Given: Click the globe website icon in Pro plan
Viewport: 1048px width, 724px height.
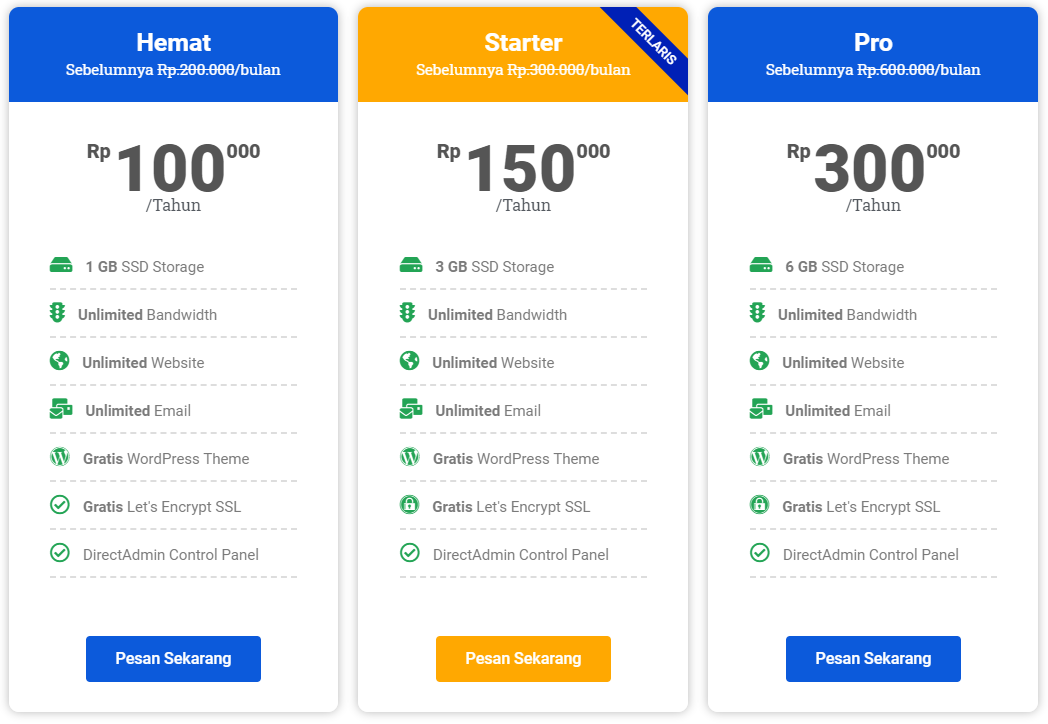Looking at the screenshot, I should click(759, 361).
